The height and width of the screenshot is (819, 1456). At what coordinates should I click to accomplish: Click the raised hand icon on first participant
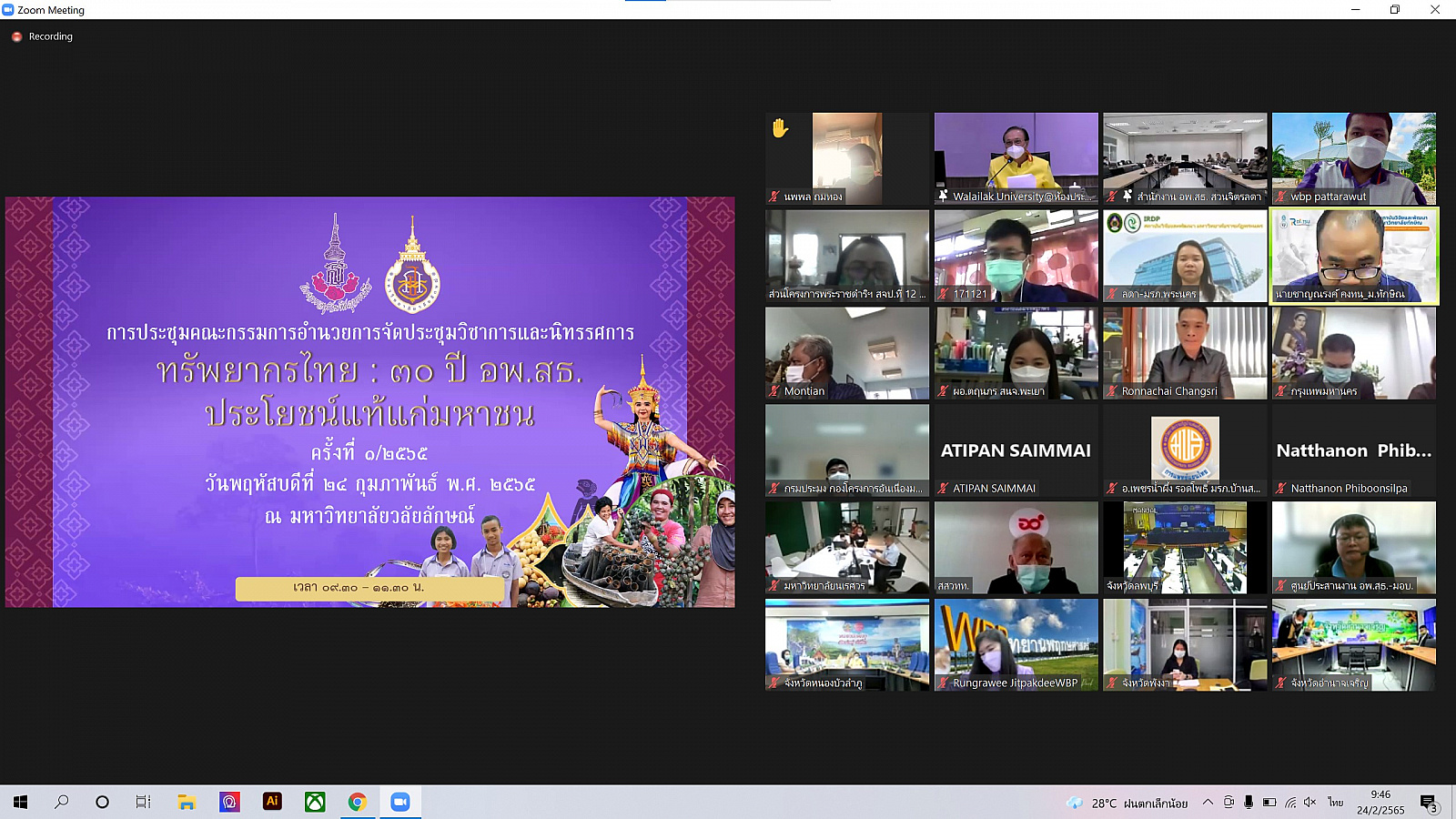[x=780, y=128]
